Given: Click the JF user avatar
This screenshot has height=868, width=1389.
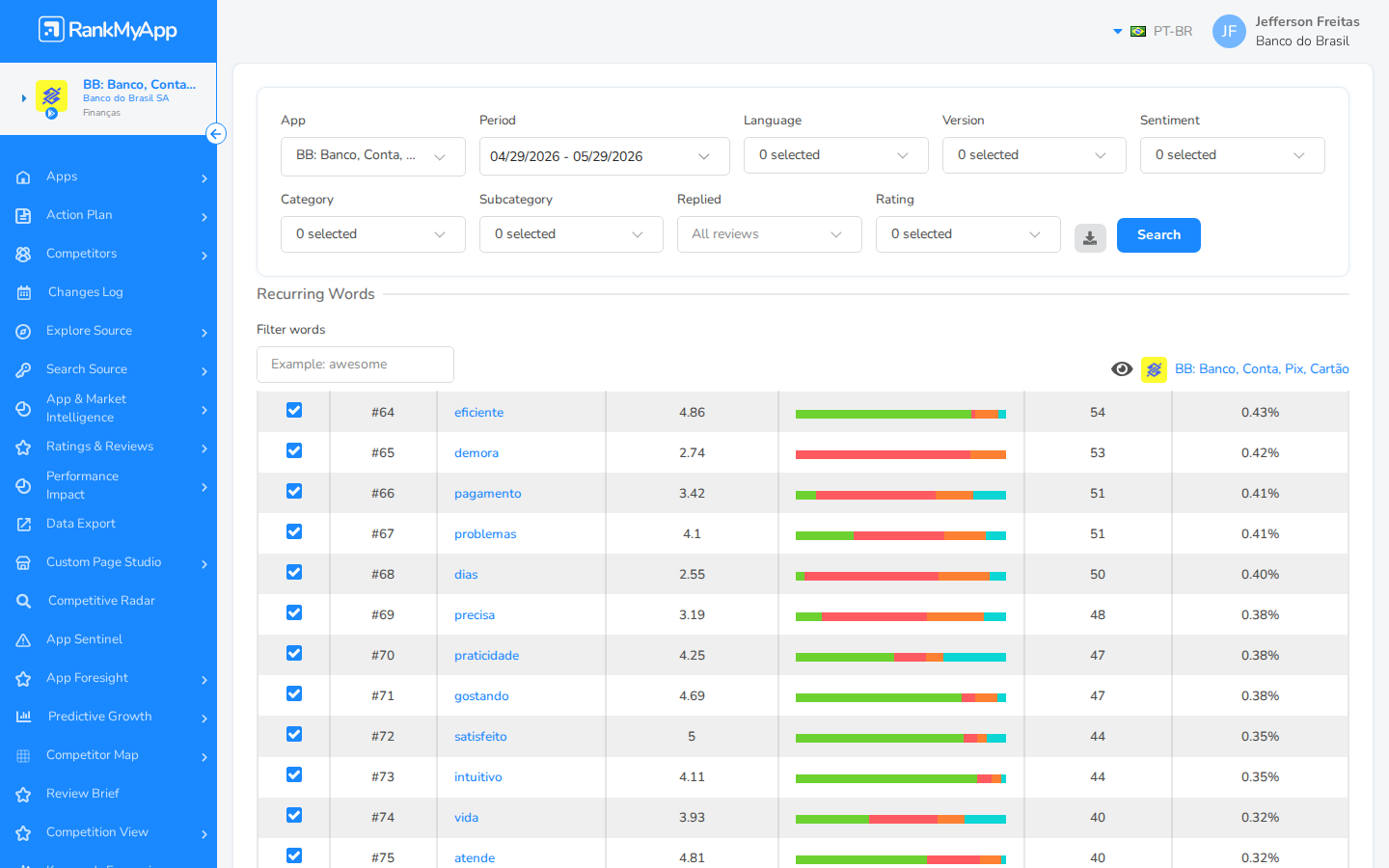Looking at the screenshot, I should pos(1229,31).
